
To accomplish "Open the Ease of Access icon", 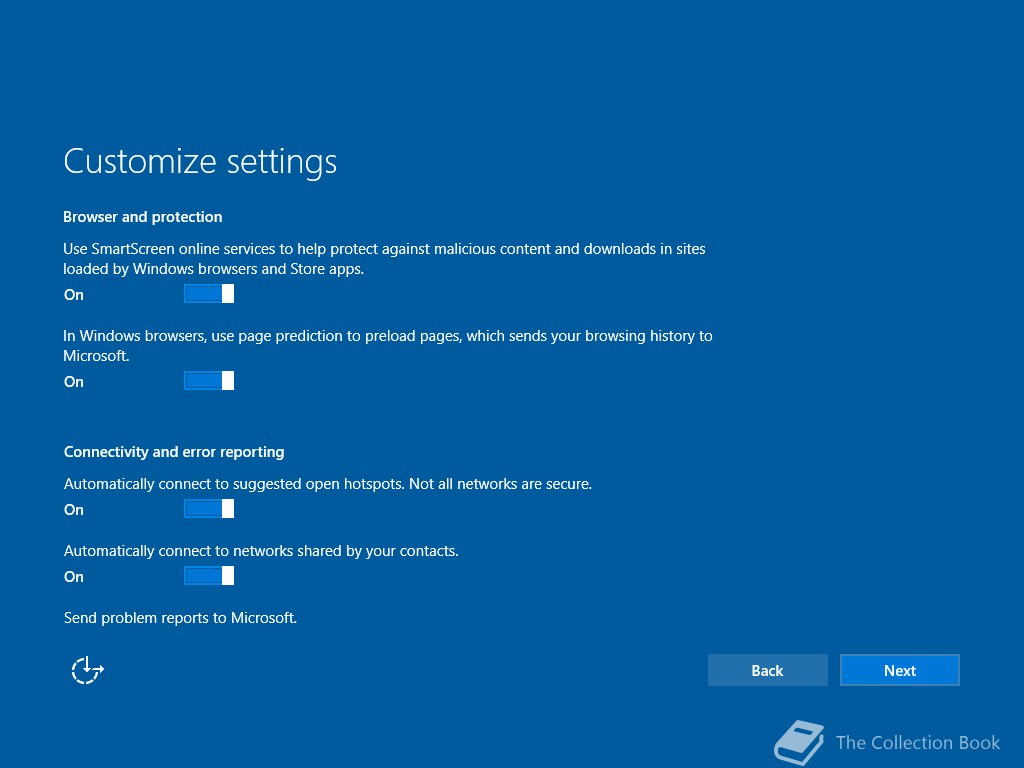I will (88, 670).
